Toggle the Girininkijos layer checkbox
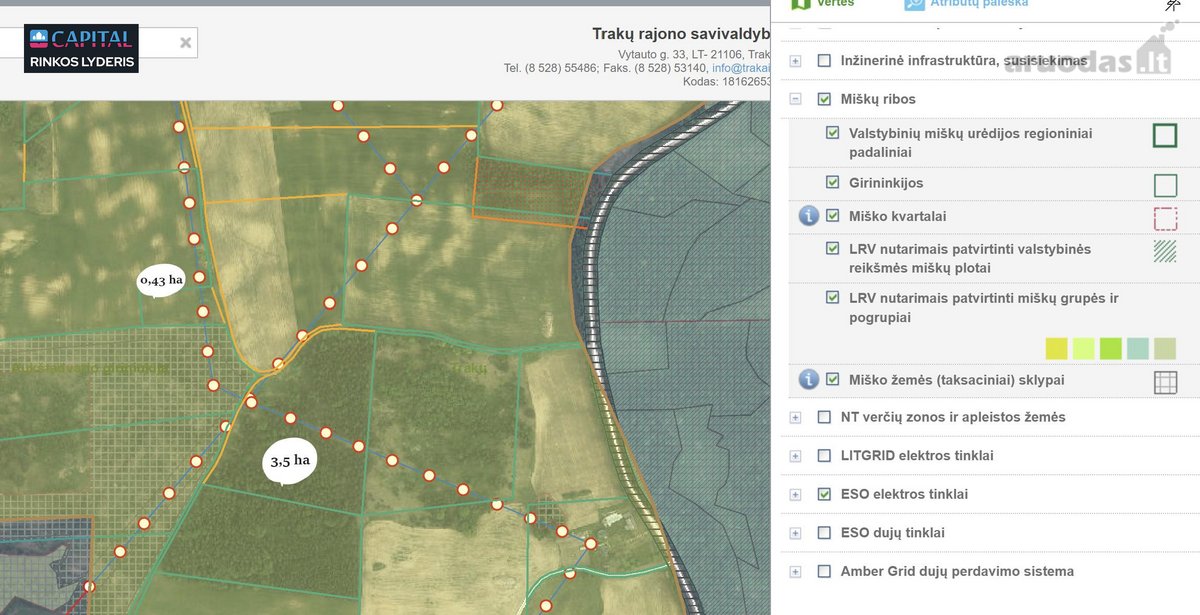 [x=832, y=183]
